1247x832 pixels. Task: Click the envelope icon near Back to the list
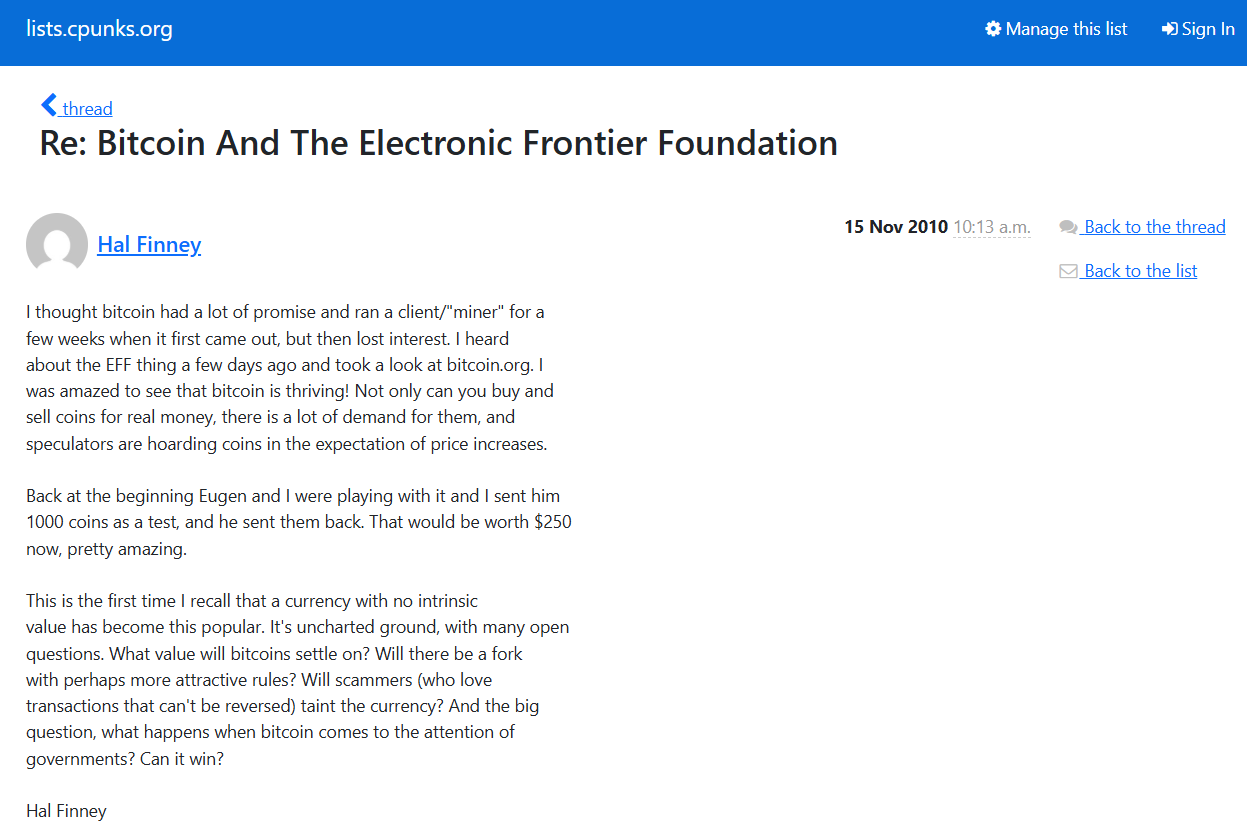(x=1068, y=271)
